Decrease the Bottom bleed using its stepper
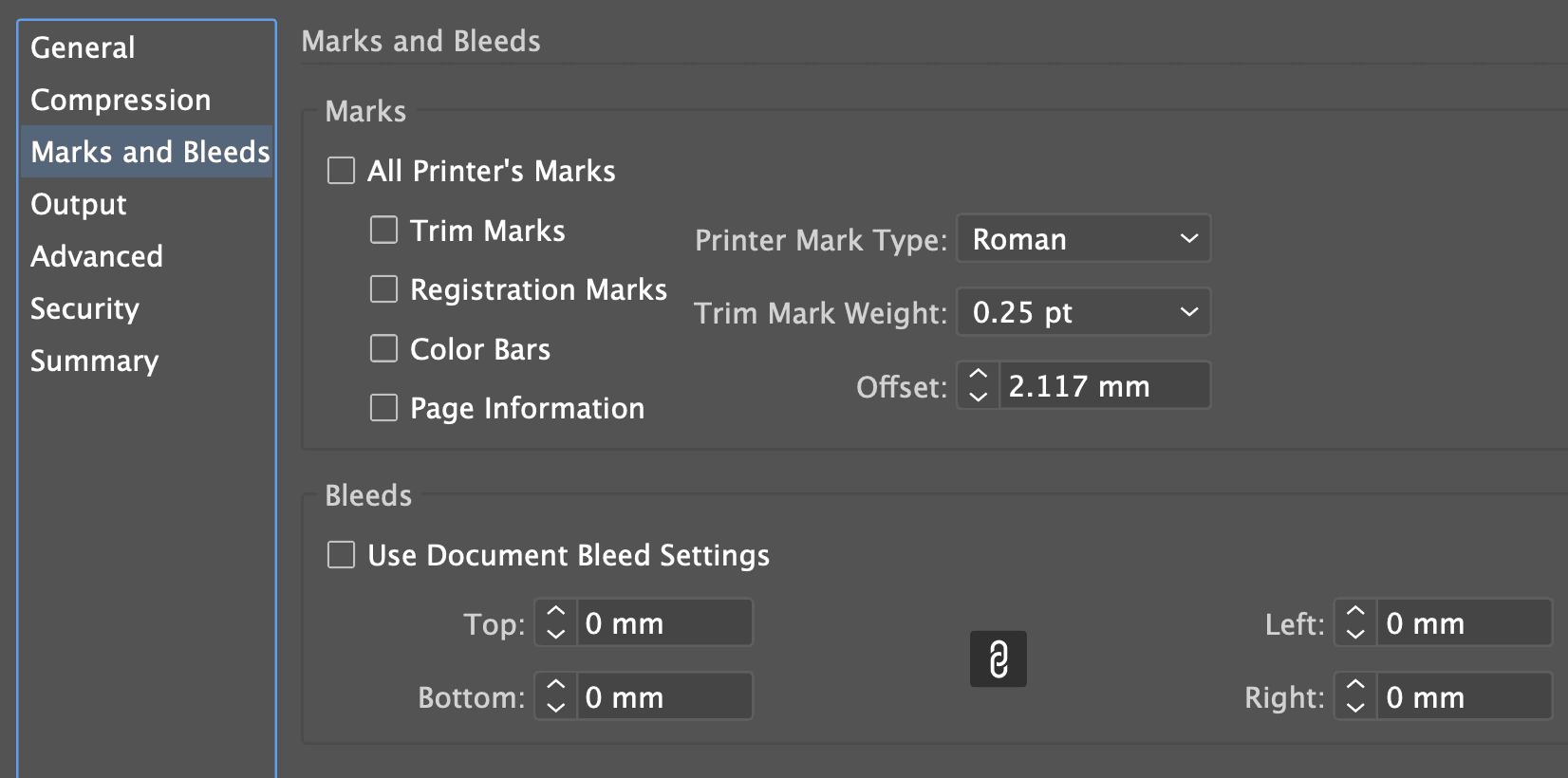 point(554,706)
